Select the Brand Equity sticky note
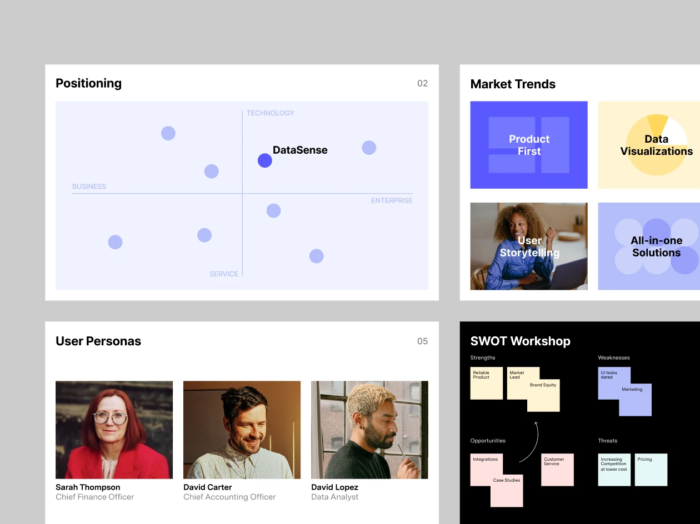Viewport: 700px width, 524px height. [x=545, y=396]
